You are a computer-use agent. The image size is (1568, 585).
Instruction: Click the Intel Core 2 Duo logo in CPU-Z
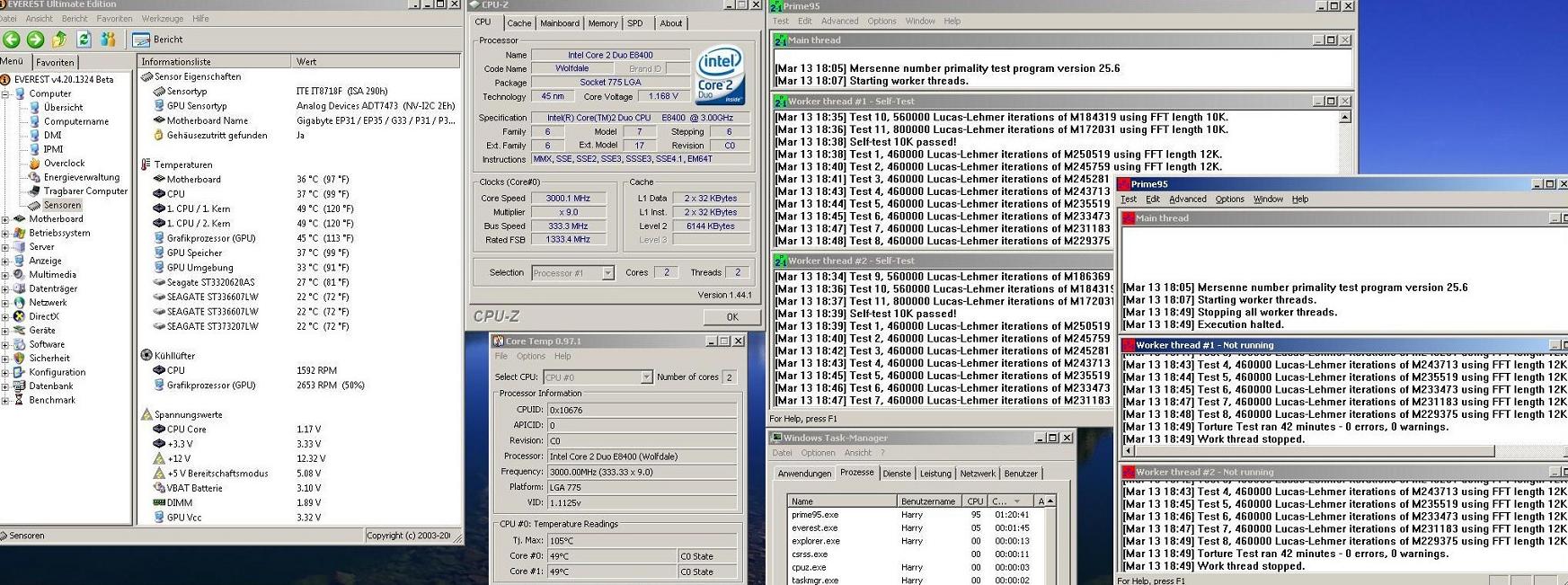coord(720,75)
